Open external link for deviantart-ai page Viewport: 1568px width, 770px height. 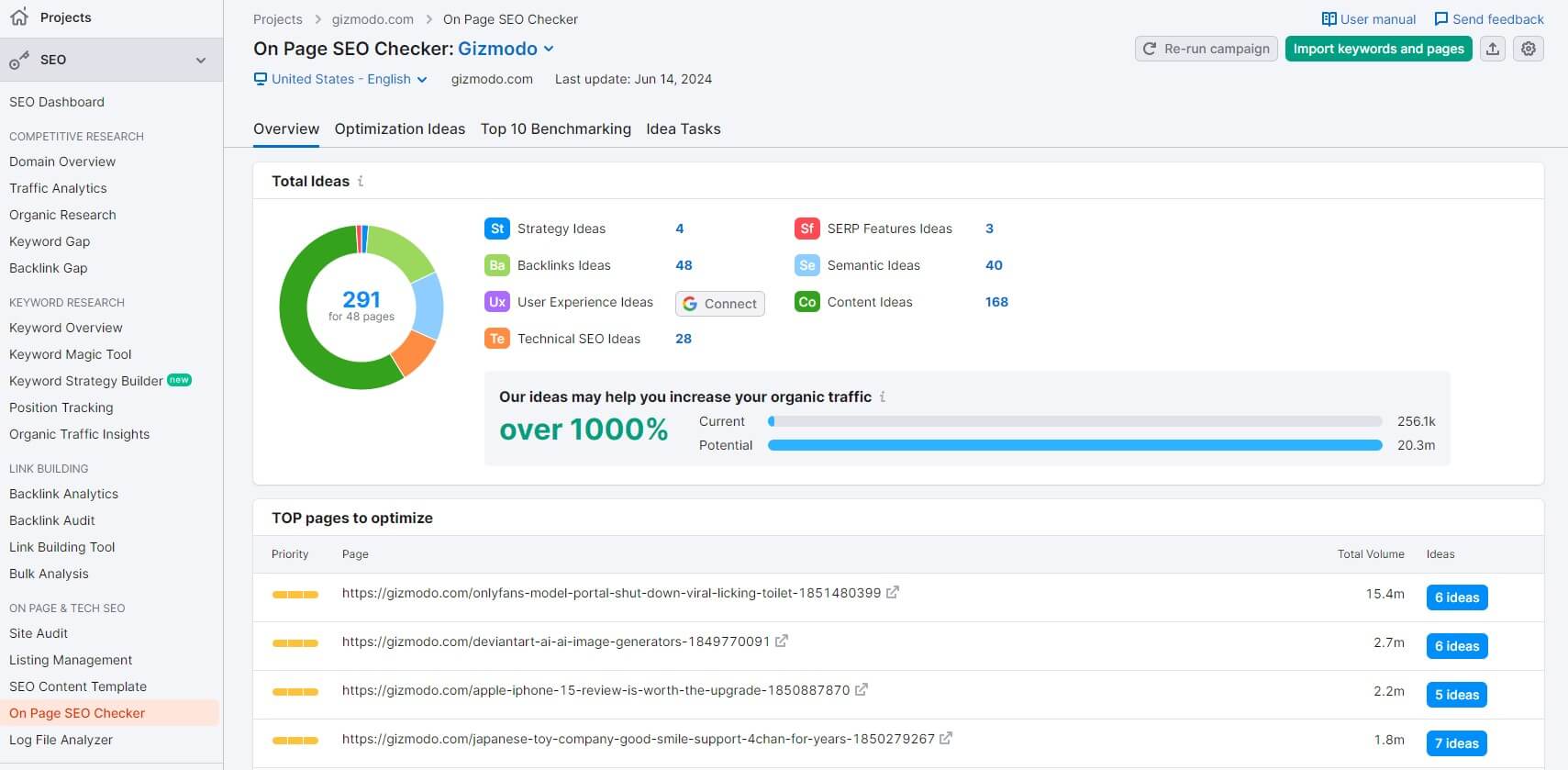(x=782, y=642)
